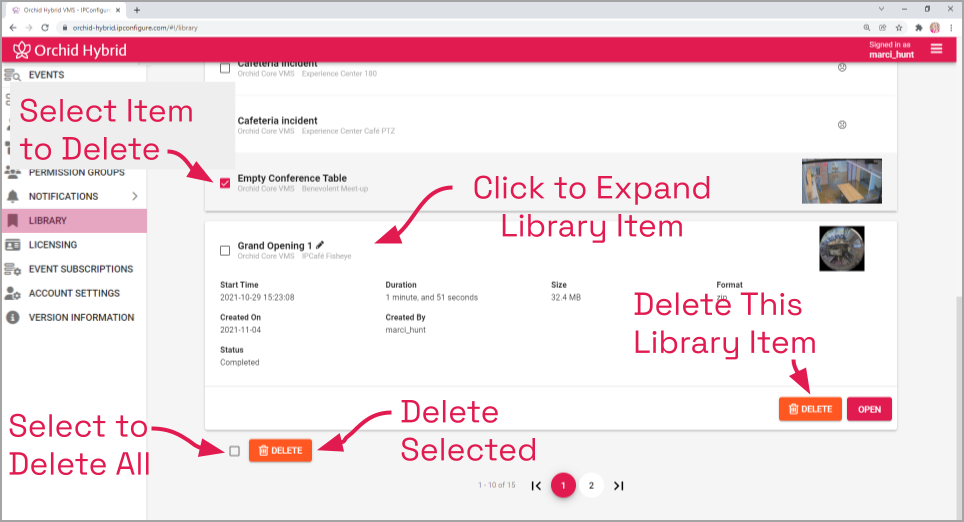Screen dimensions: 964x522
Task: Bookmark this page with the star icon
Action: 899,28
